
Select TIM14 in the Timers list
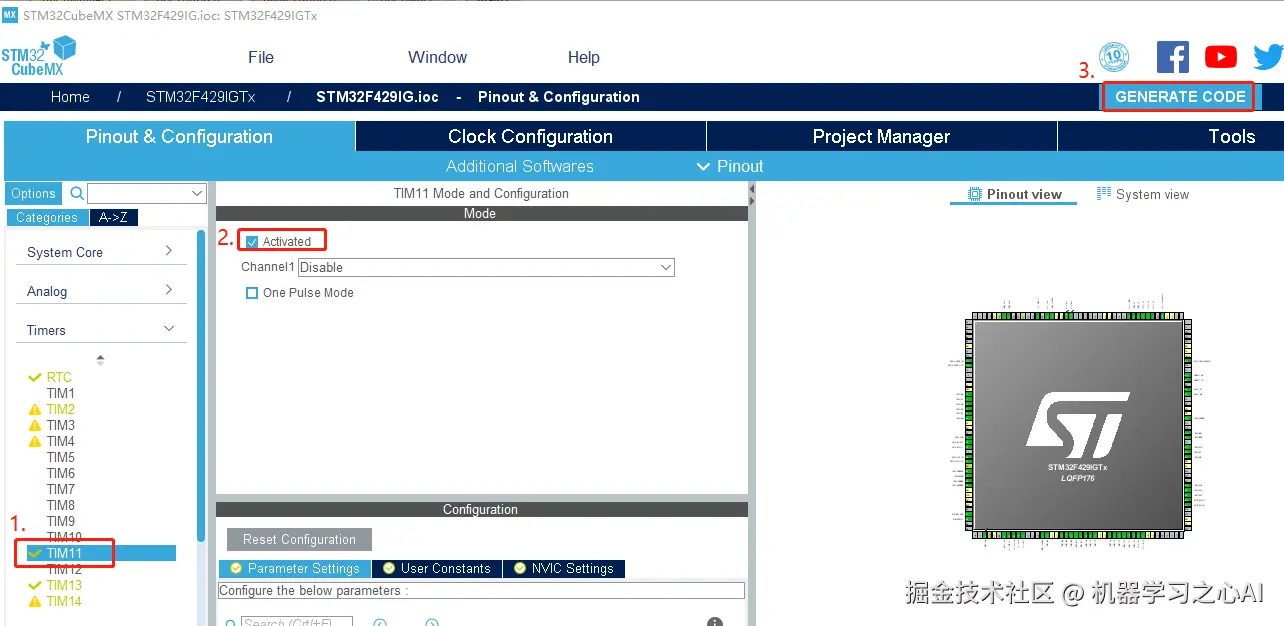pos(64,601)
